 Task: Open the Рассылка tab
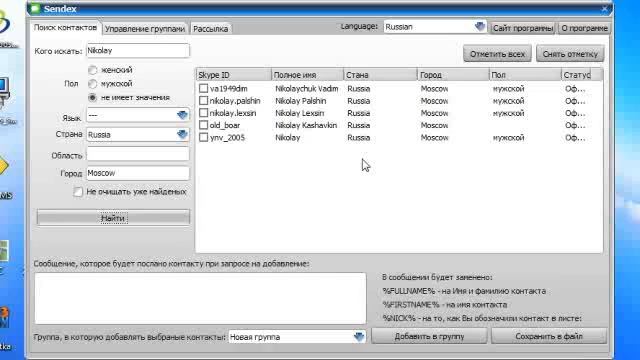pos(211,29)
